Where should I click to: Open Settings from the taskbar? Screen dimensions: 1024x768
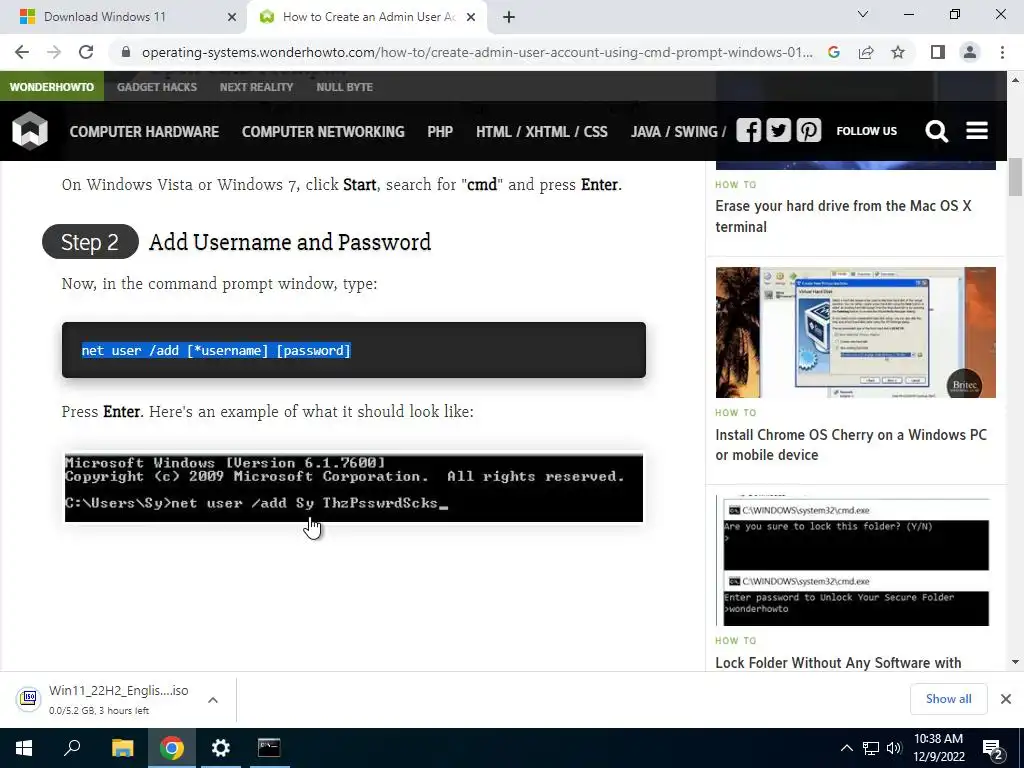click(x=221, y=748)
